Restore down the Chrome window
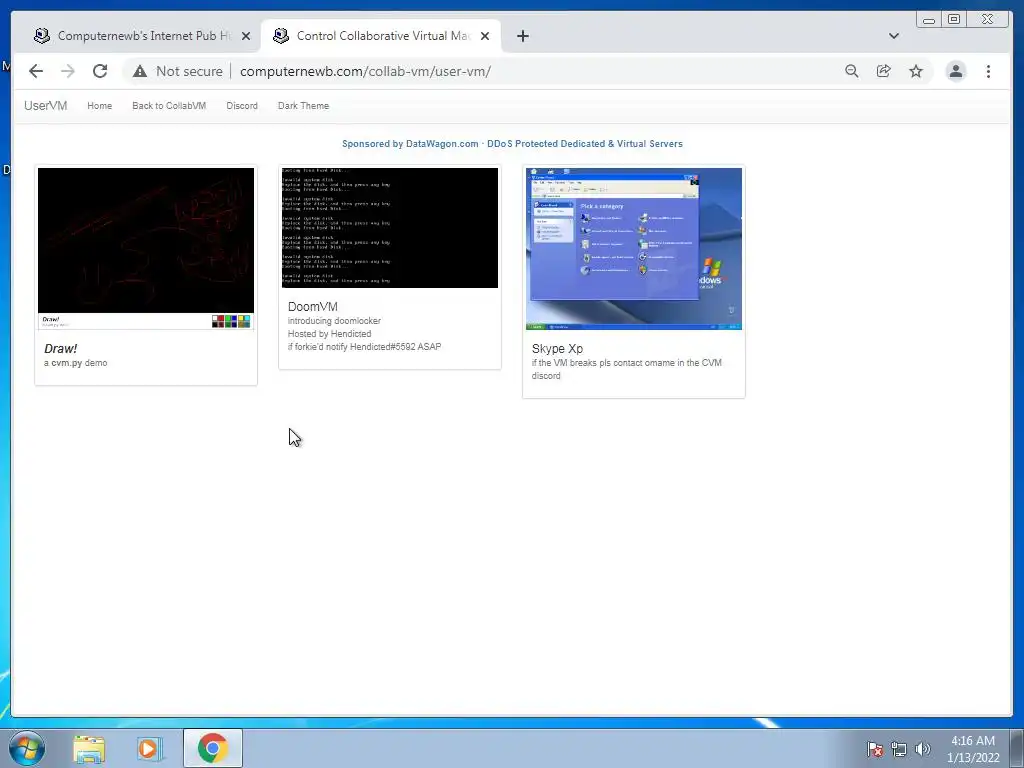 pyautogui.click(x=954, y=20)
